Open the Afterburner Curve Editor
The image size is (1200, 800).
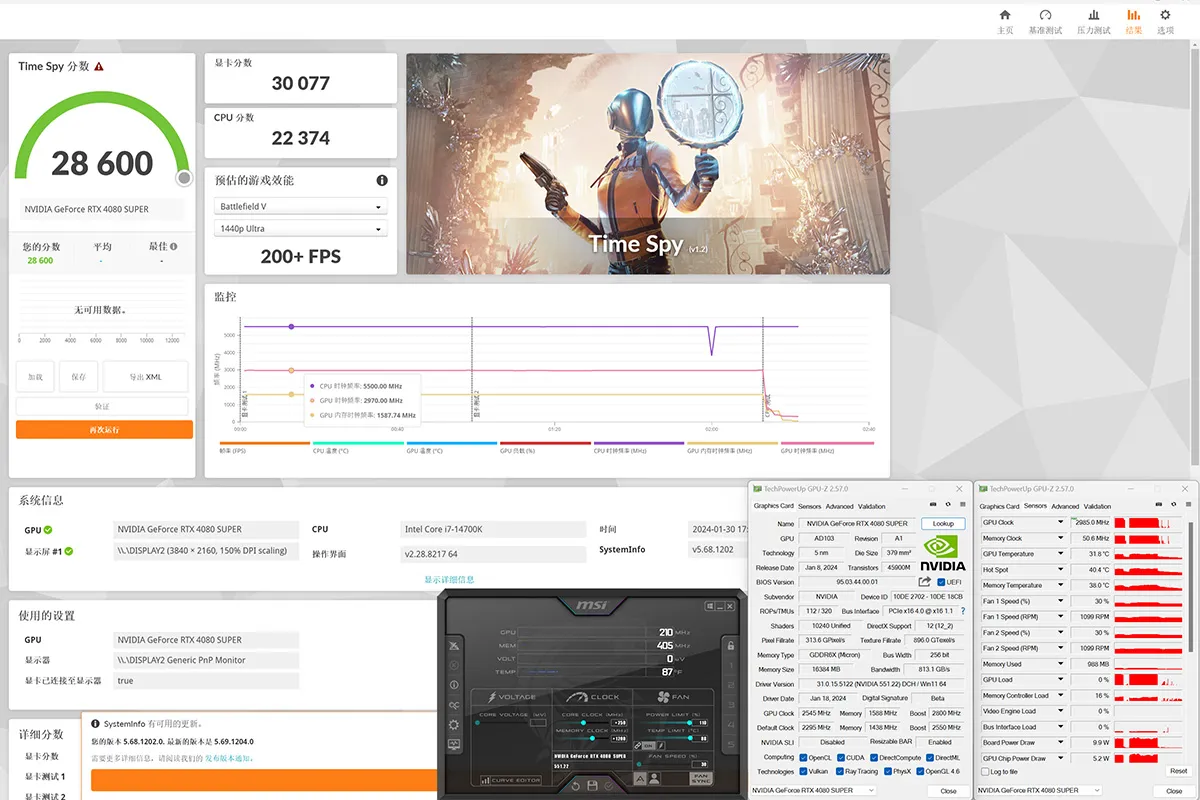511,780
